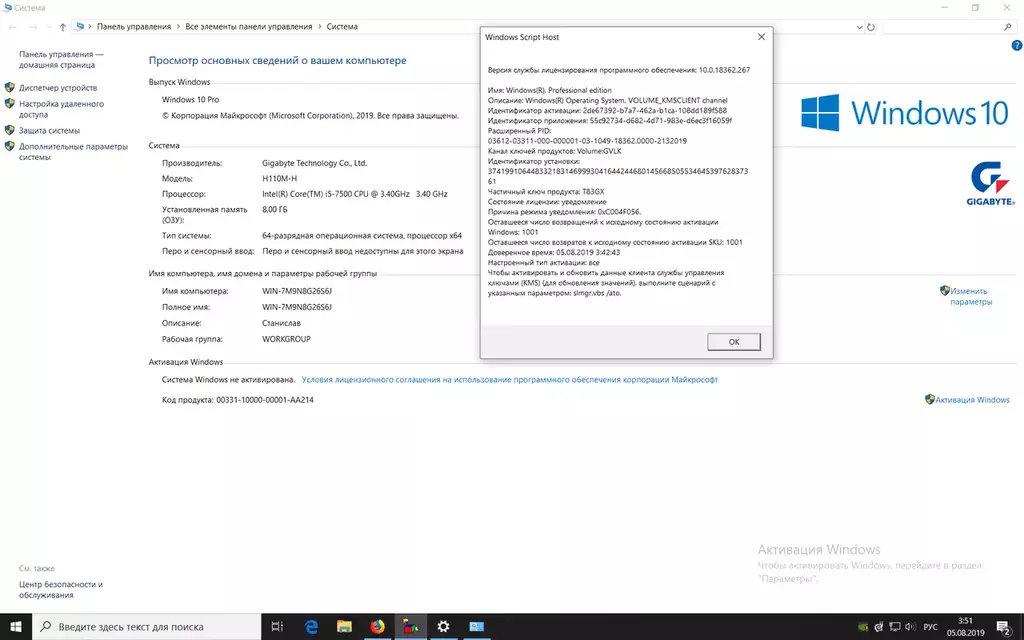Go up one level with the up arrow
Screen dimensions: 1024x640
pos(63,27)
